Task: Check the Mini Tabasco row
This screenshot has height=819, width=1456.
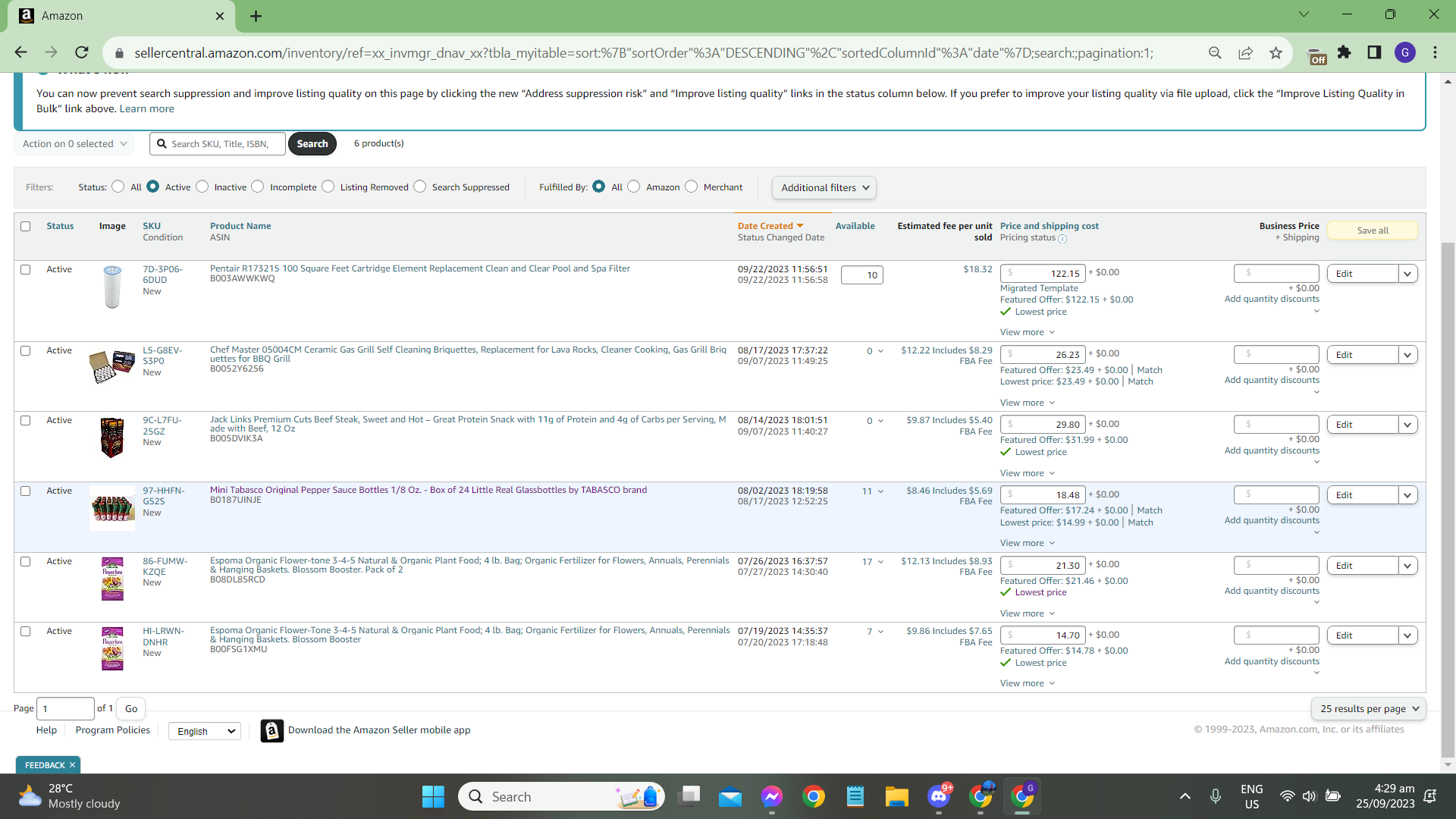Action: coord(26,491)
